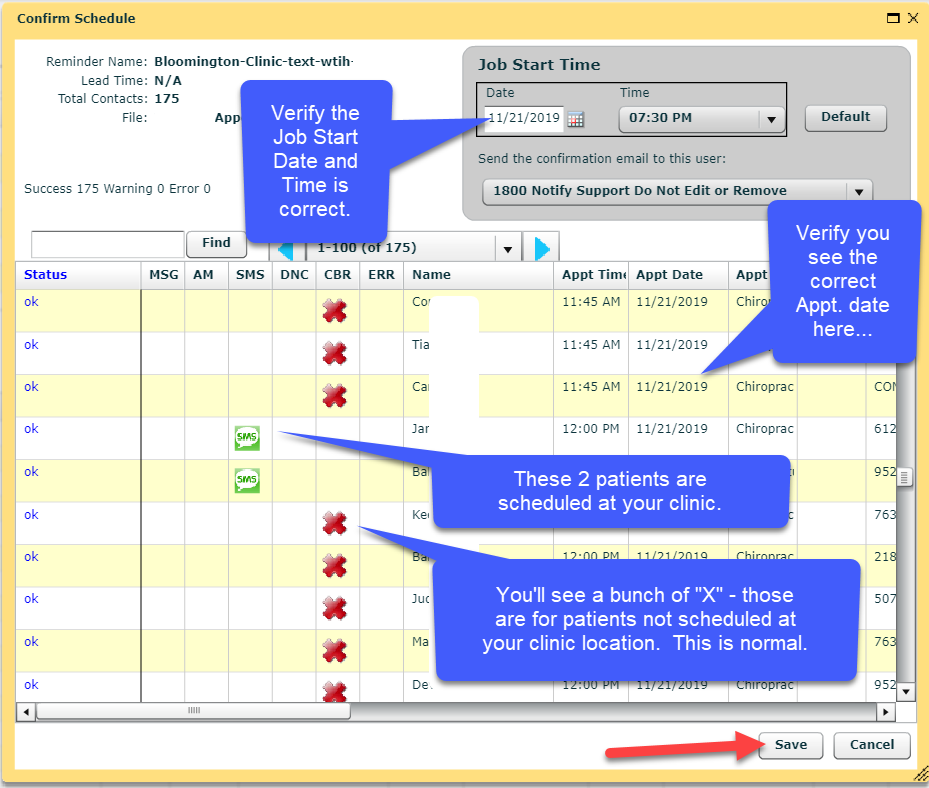Click the red X in last visible row
Image resolution: width=929 pixels, height=788 pixels.
click(334, 690)
